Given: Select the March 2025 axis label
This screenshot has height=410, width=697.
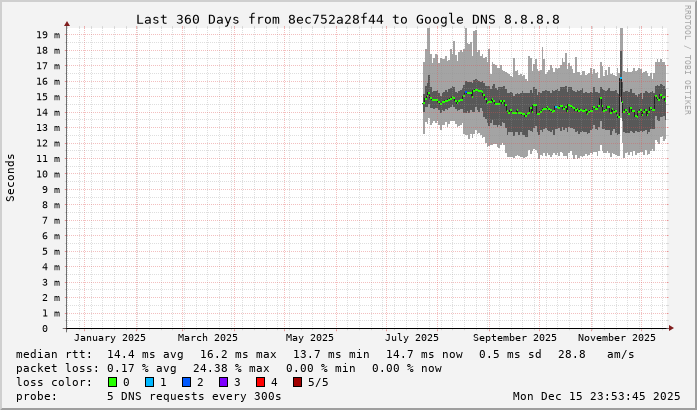Looking at the screenshot, I should 208,338.
